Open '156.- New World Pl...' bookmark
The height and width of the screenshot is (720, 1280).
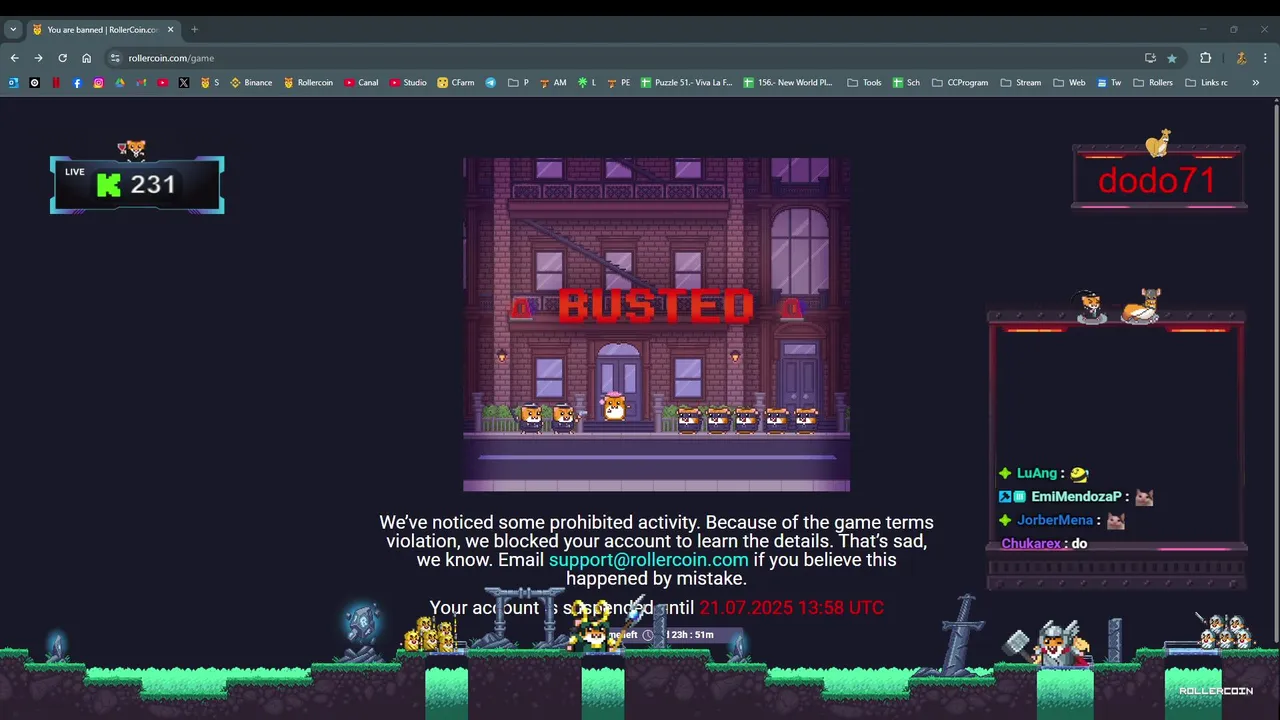788,83
